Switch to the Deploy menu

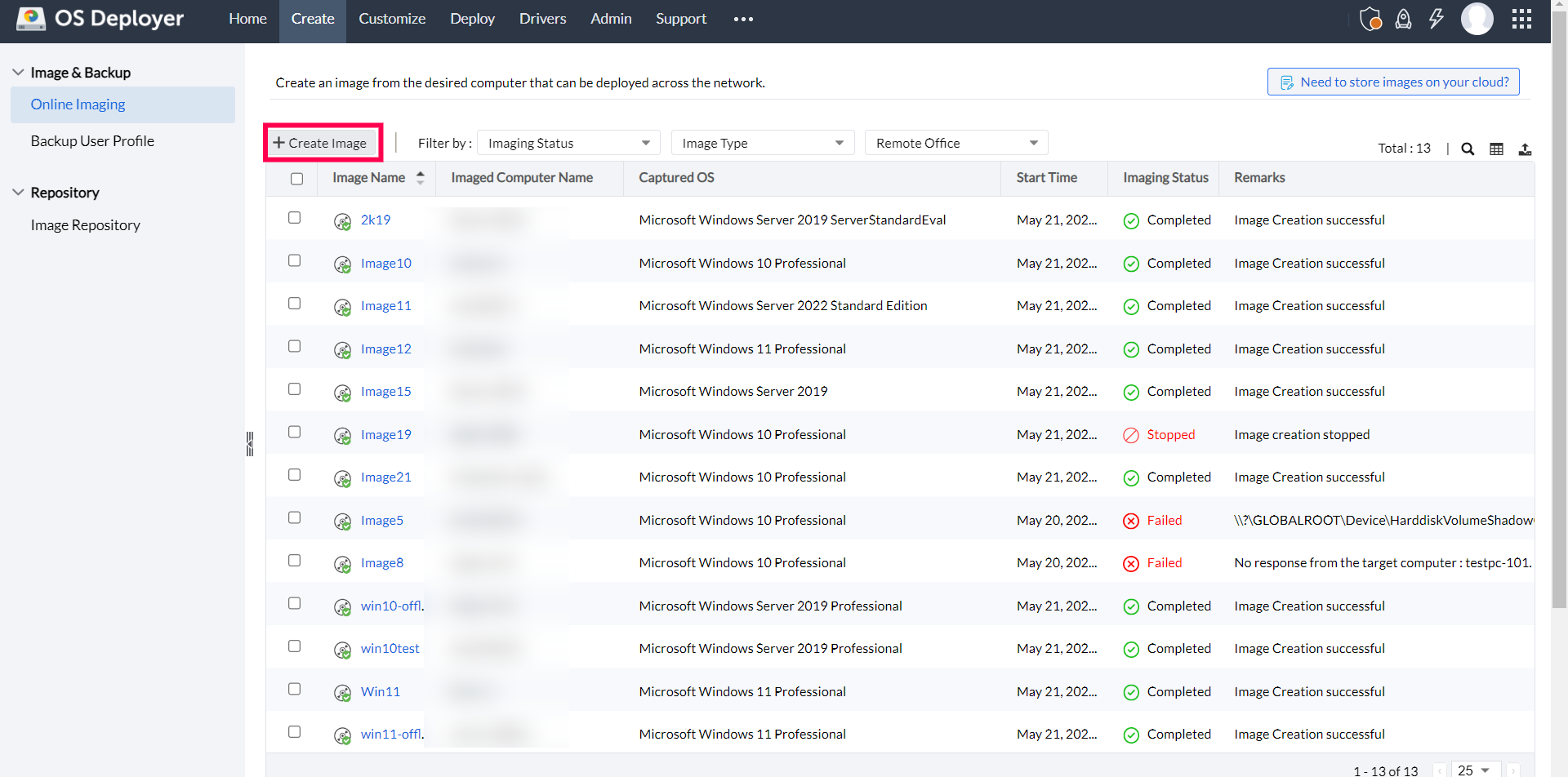click(x=472, y=18)
